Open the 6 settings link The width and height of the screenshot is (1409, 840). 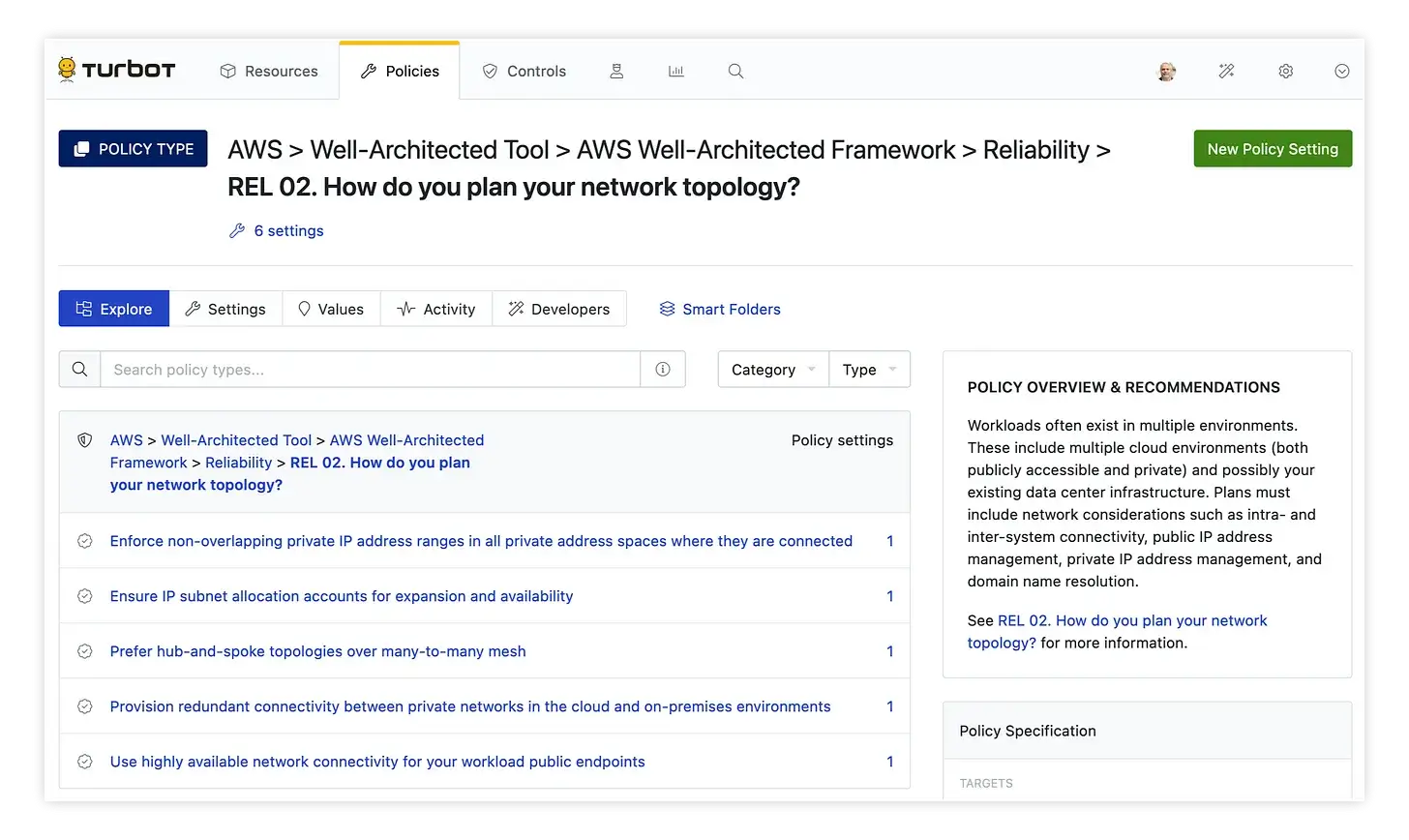(288, 230)
